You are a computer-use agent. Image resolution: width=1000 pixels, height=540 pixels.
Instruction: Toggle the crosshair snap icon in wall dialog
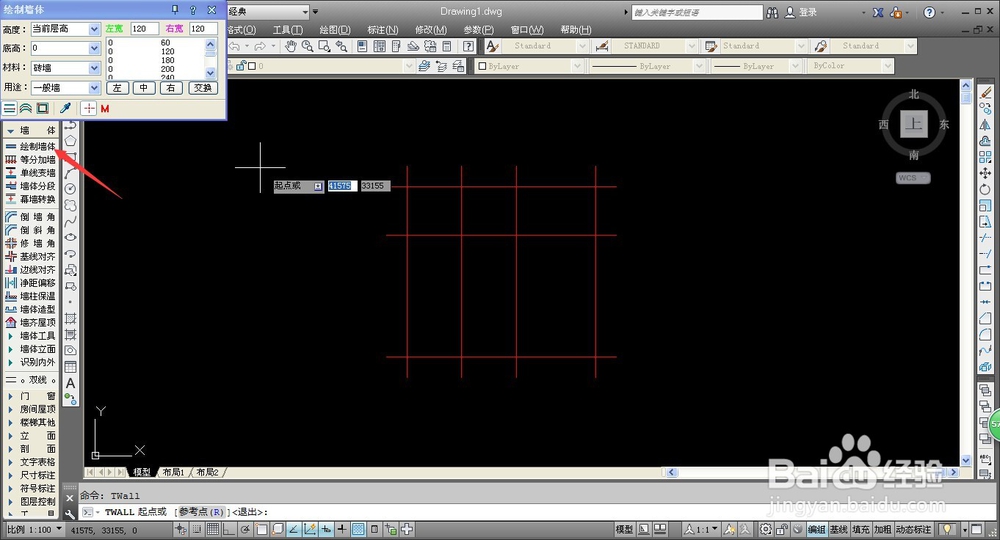click(x=89, y=108)
